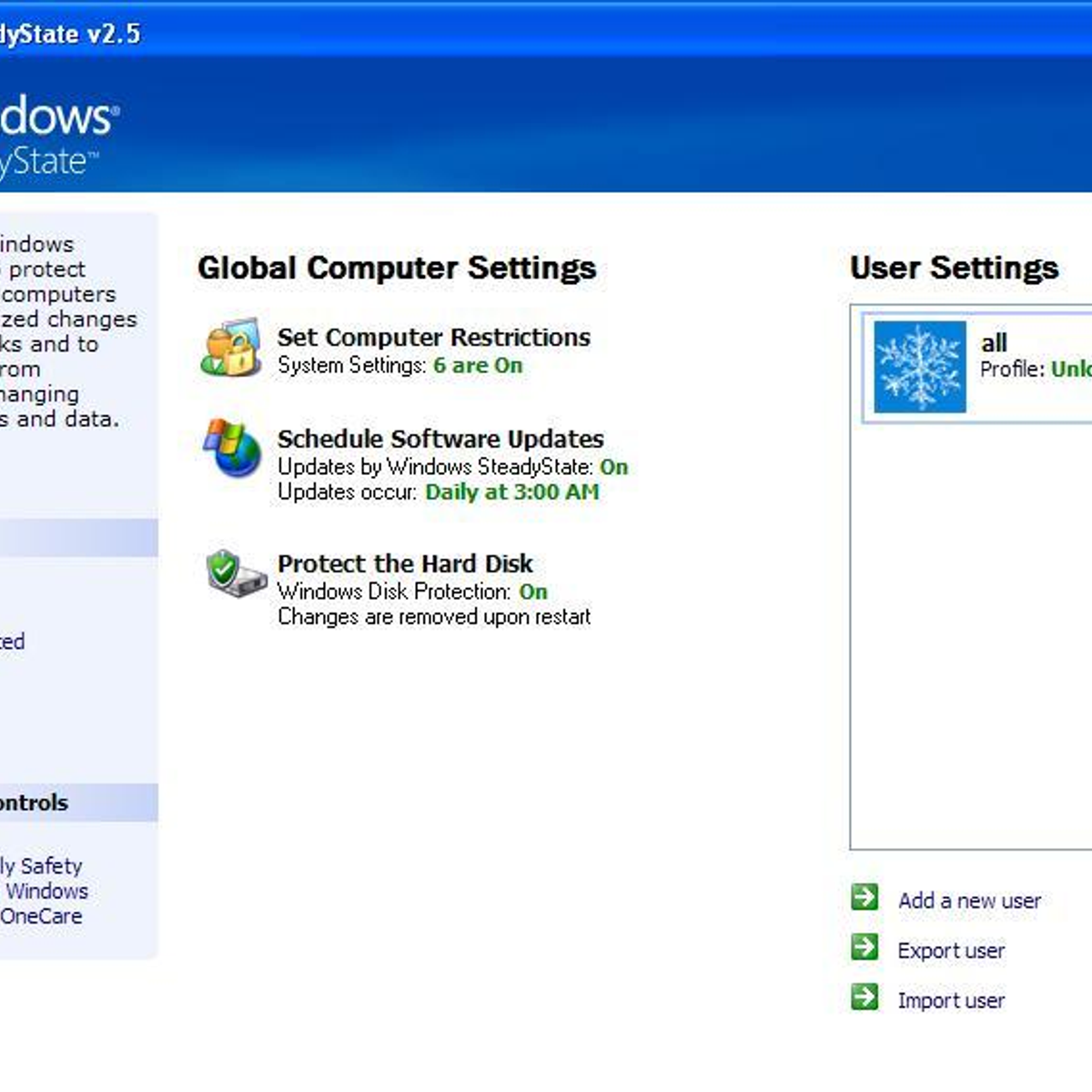The height and width of the screenshot is (1092, 1092).
Task: Click the Export user text link
Action: pos(951,951)
